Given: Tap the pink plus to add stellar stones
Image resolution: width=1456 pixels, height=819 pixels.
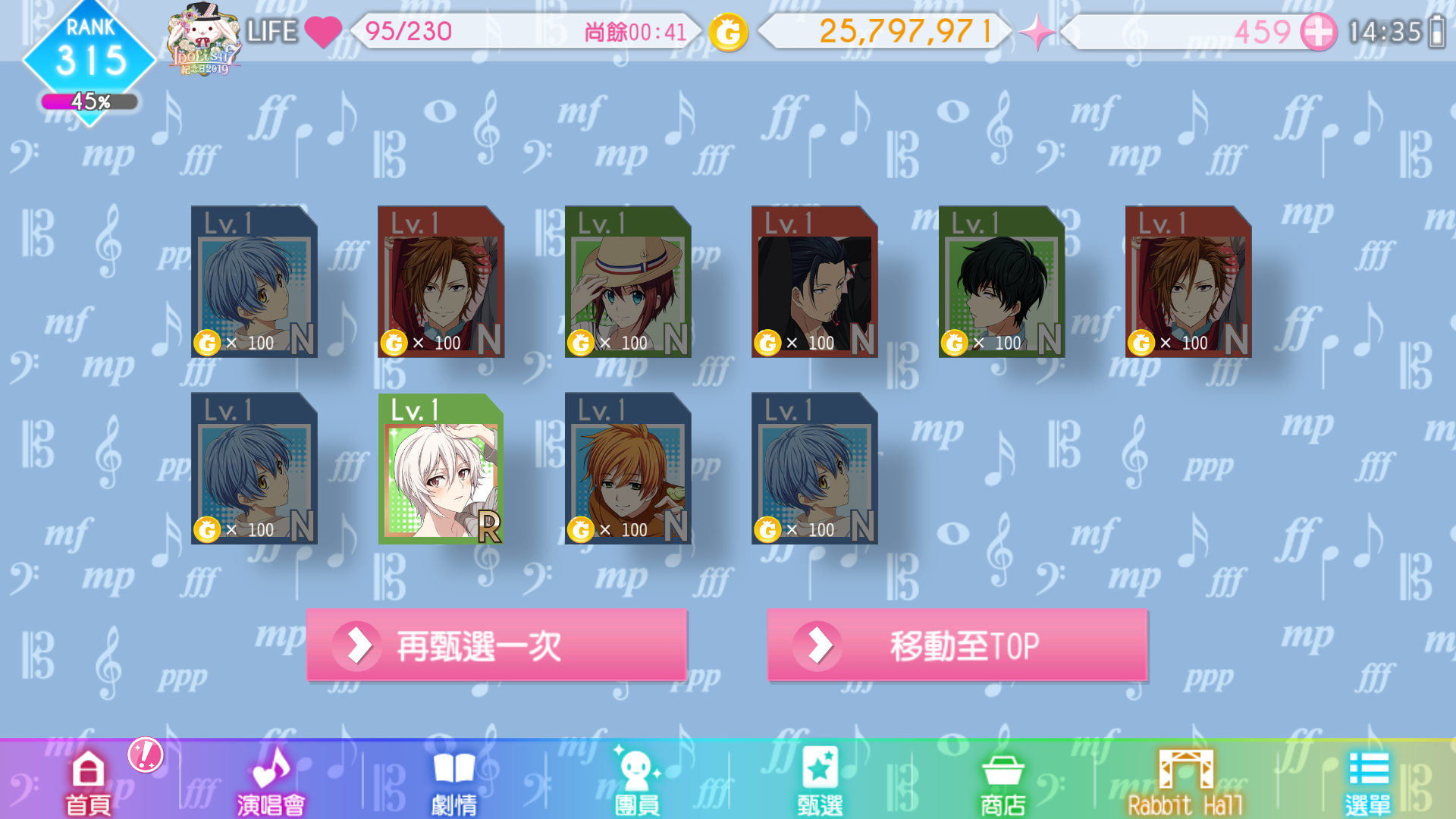Looking at the screenshot, I should (1319, 33).
